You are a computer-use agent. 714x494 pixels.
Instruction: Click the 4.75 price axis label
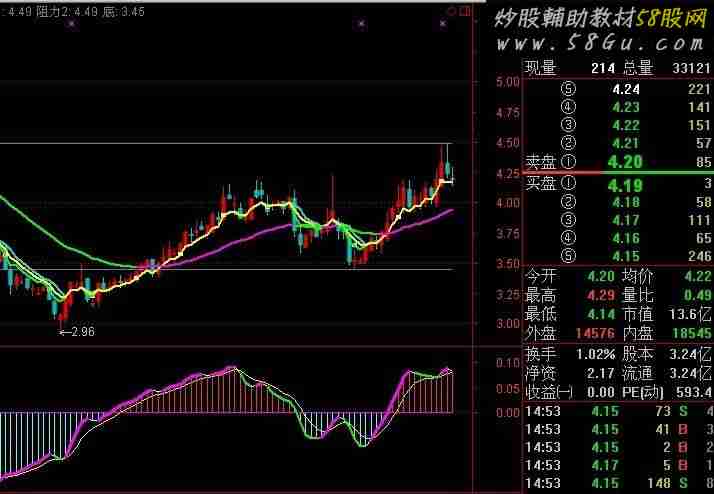[x=508, y=113]
